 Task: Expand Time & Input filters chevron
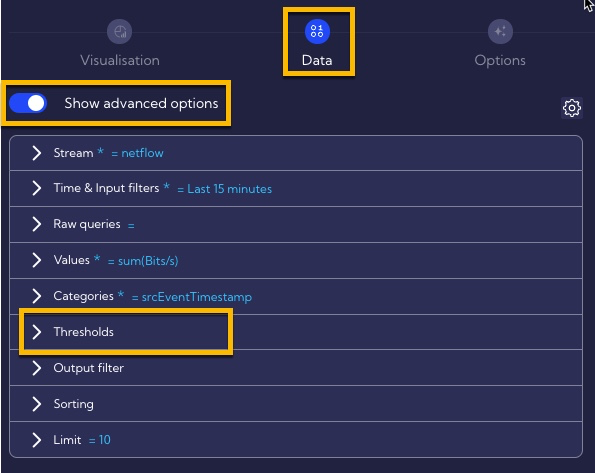click(36, 188)
